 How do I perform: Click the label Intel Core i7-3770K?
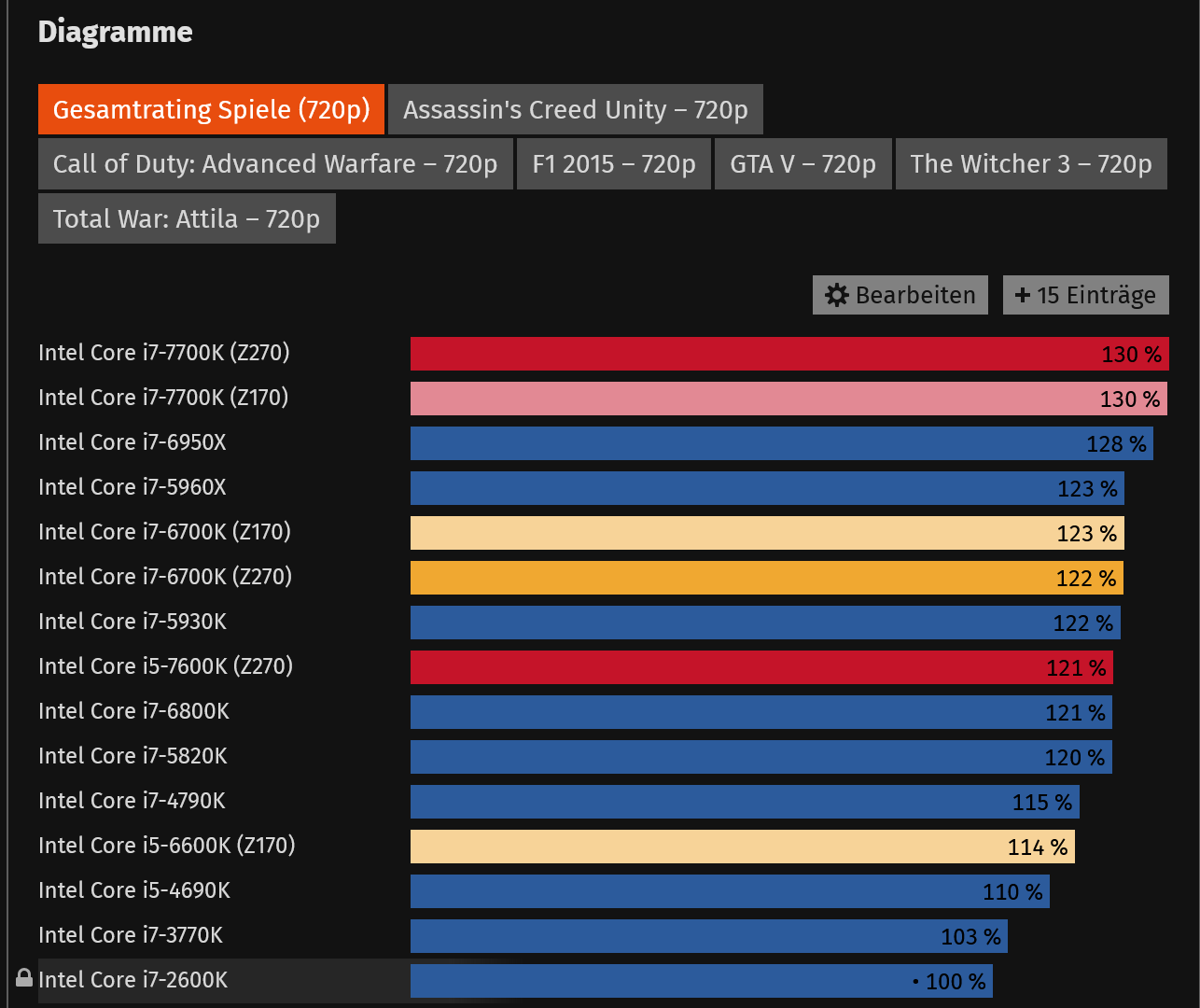pos(131,935)
